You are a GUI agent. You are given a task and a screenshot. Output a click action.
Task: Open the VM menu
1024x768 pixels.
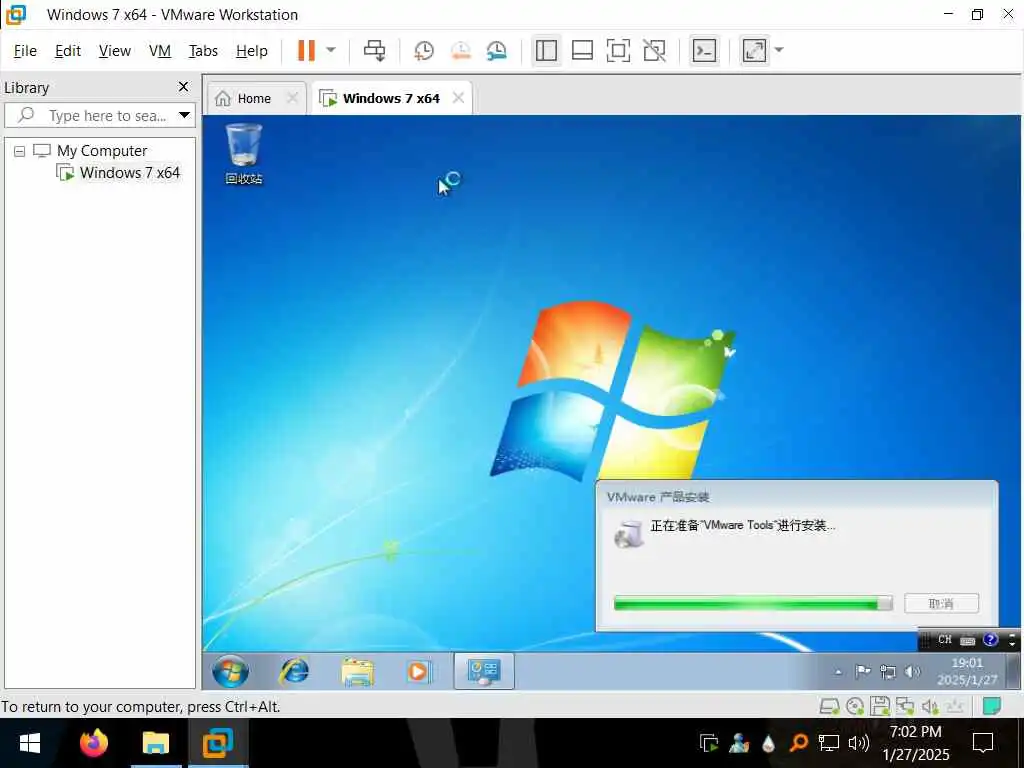[160, 51]
